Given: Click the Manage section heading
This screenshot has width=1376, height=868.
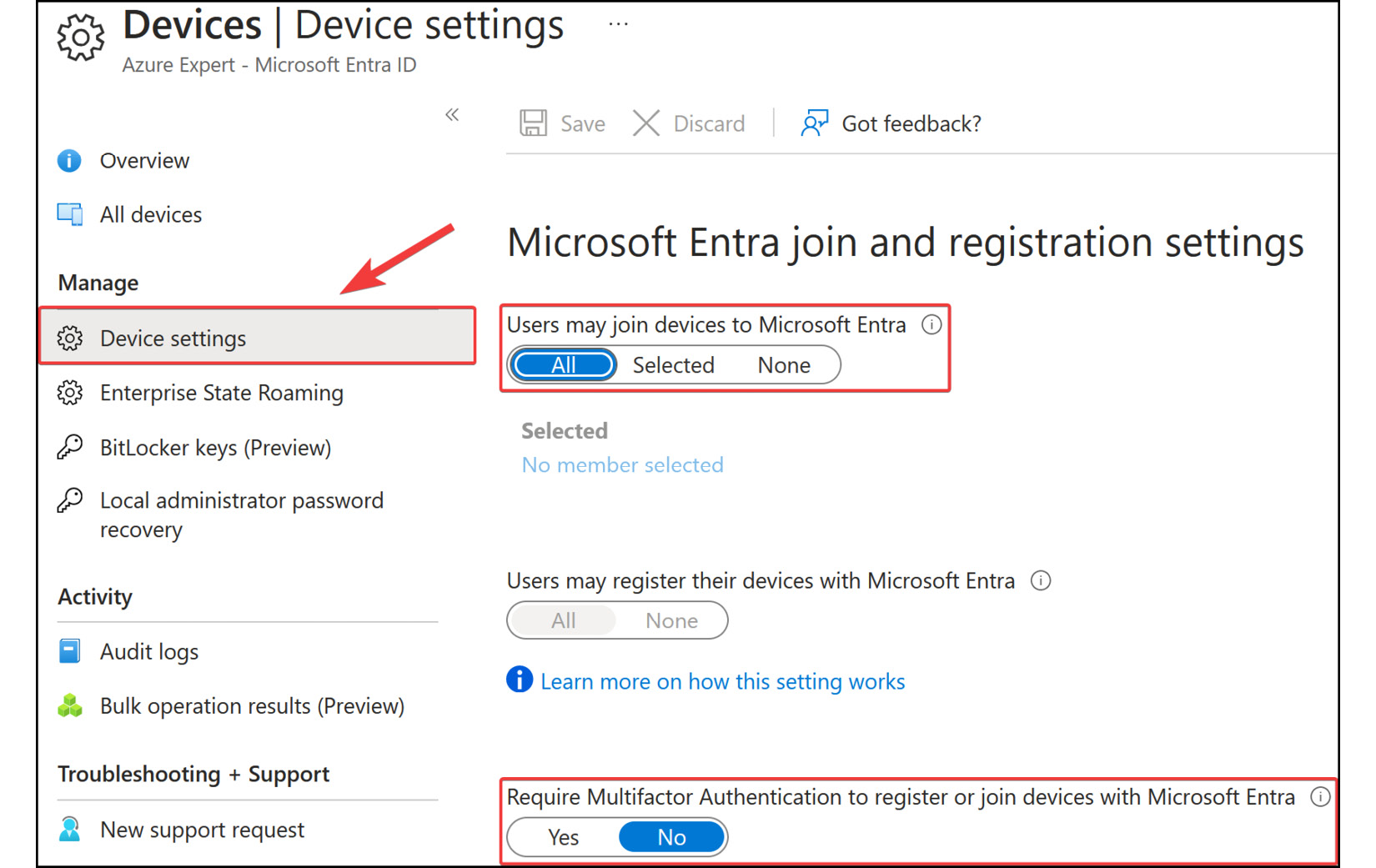Looking at the screenshot, I should pos(98,283).
